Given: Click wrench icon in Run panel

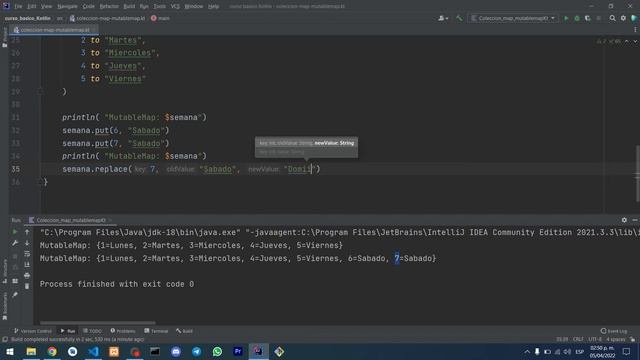Looking at the screenshot, I should 15,243.
